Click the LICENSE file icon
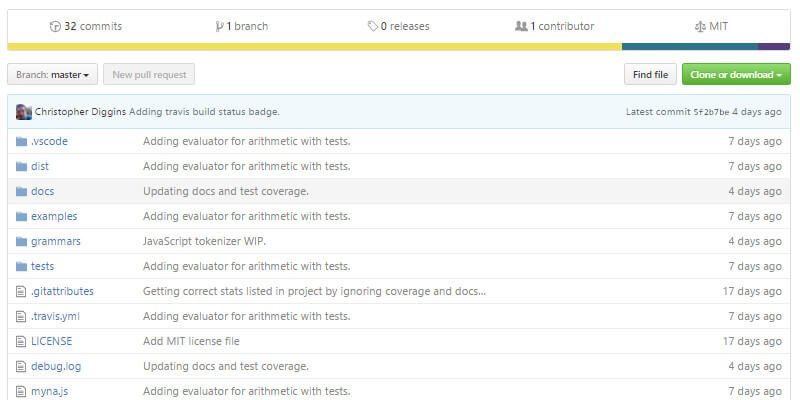Image resolution: width=800 pixels, height=400 pixels. coord(22,341)
